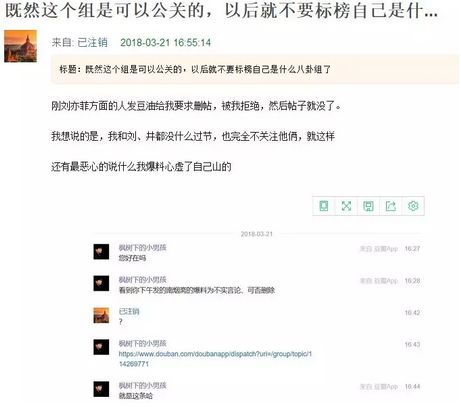The height and width of the screenshot is (409, 461).
Task: Click the floppy disk save icon
Action: pyautogui.click(x=368, y=206)
